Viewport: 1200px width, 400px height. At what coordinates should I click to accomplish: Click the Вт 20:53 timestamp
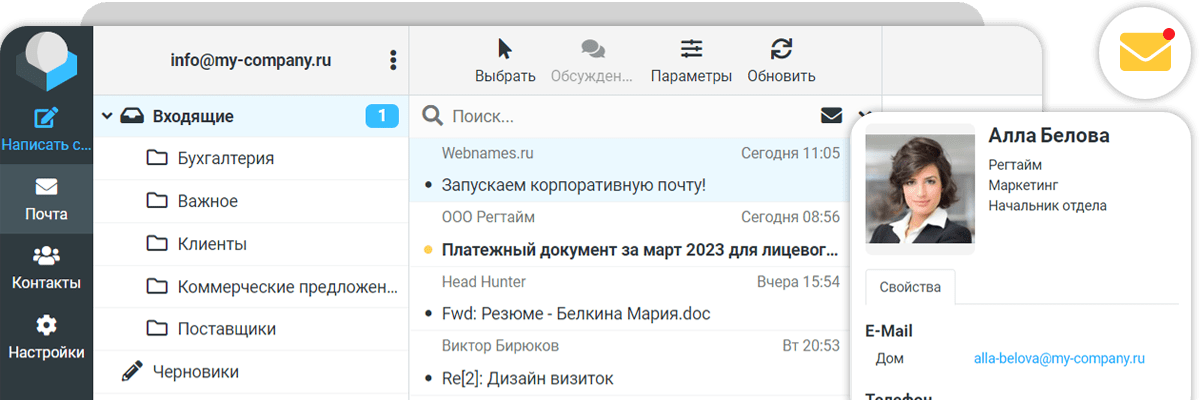click(811, 346)
